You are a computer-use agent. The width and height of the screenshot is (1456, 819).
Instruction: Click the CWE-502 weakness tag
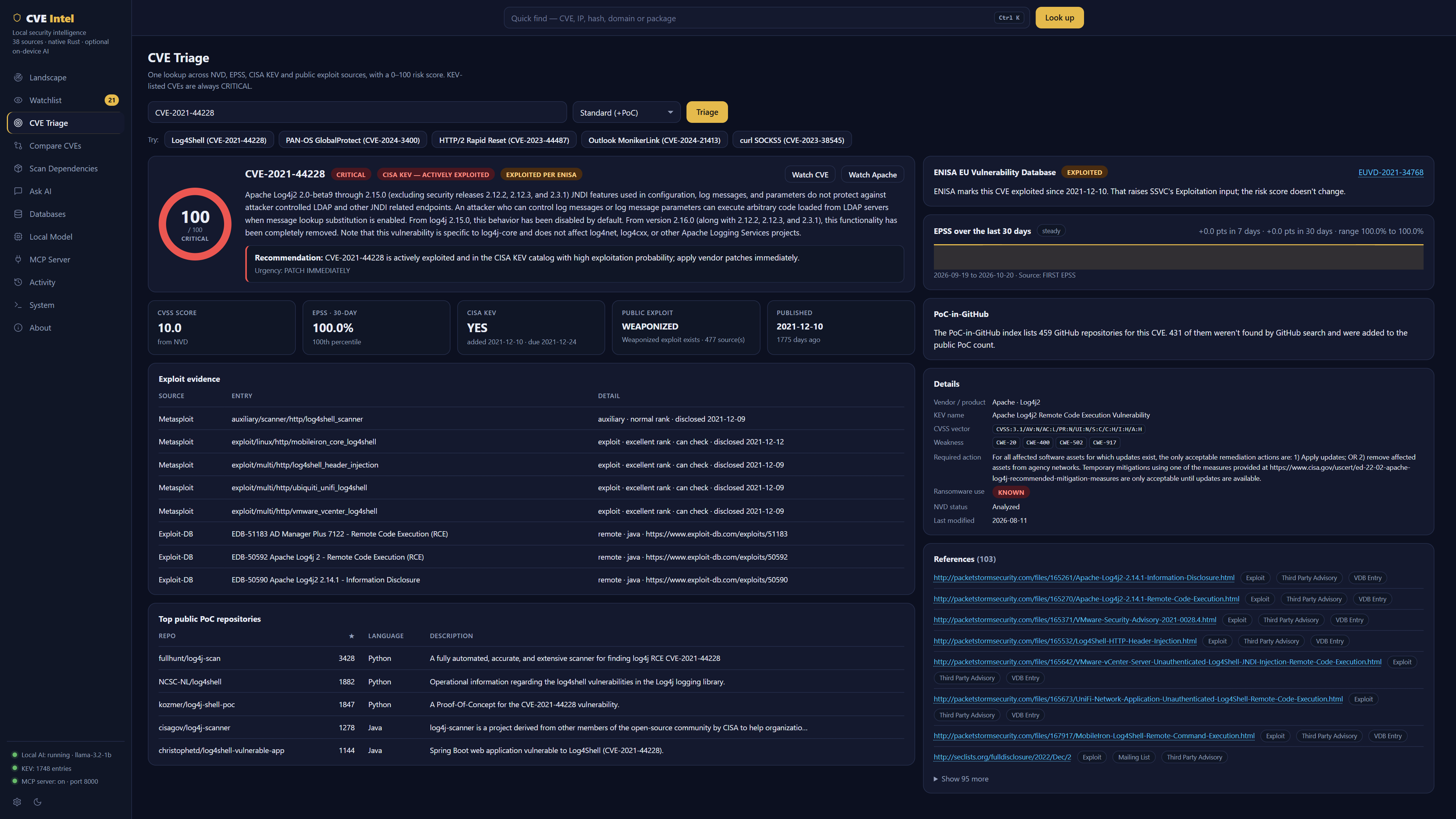pos(1070,442)
